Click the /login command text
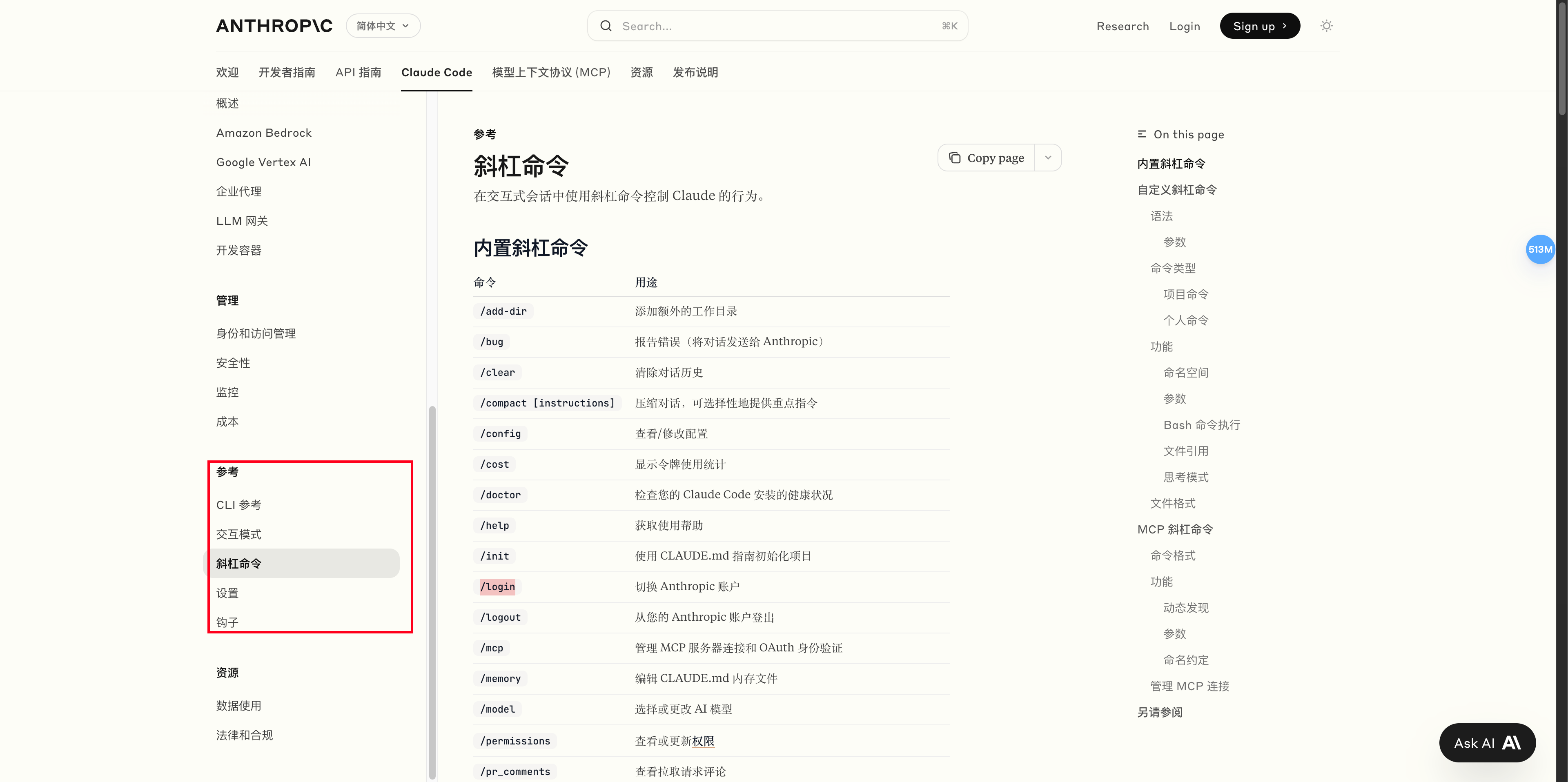 click(x=497, y=586)
